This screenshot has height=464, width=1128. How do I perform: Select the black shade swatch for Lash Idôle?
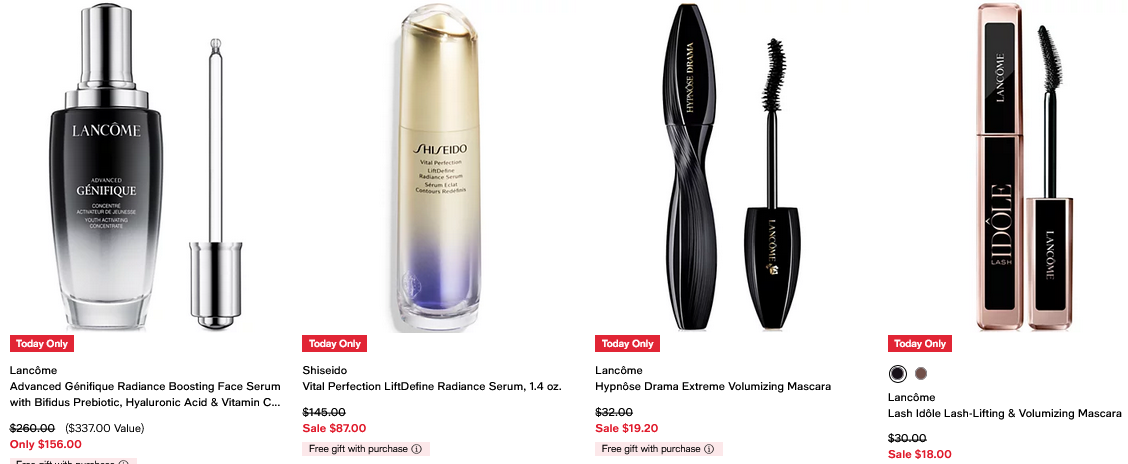[897, 373]
